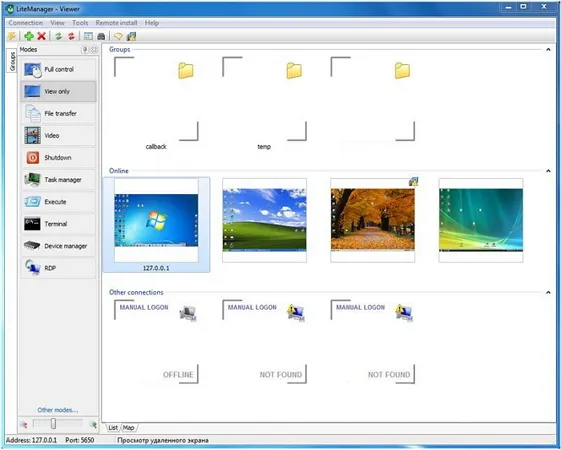Collapse the Online section

548,171
